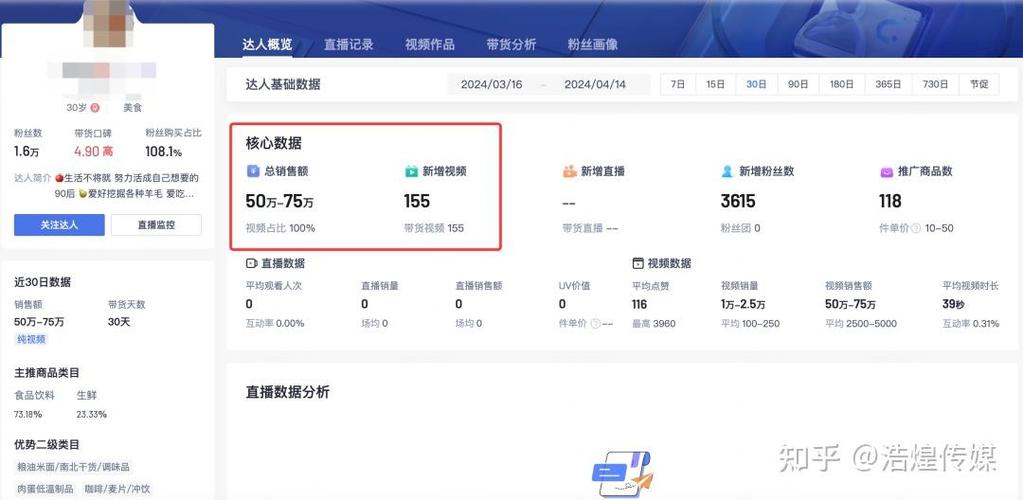
Task: Click the 4.90 高 reputation score
Action: coord(93,152)
